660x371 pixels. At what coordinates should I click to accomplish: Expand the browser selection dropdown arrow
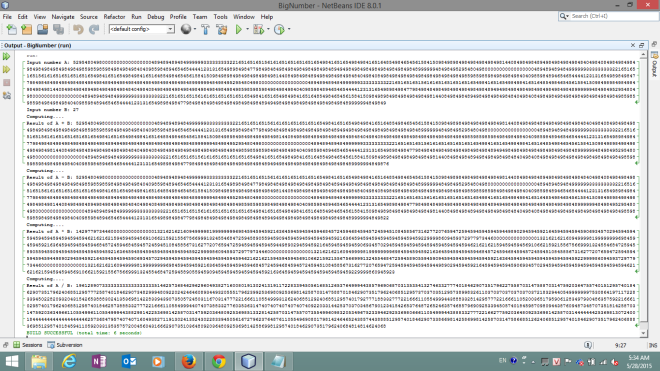click(195, 29)
